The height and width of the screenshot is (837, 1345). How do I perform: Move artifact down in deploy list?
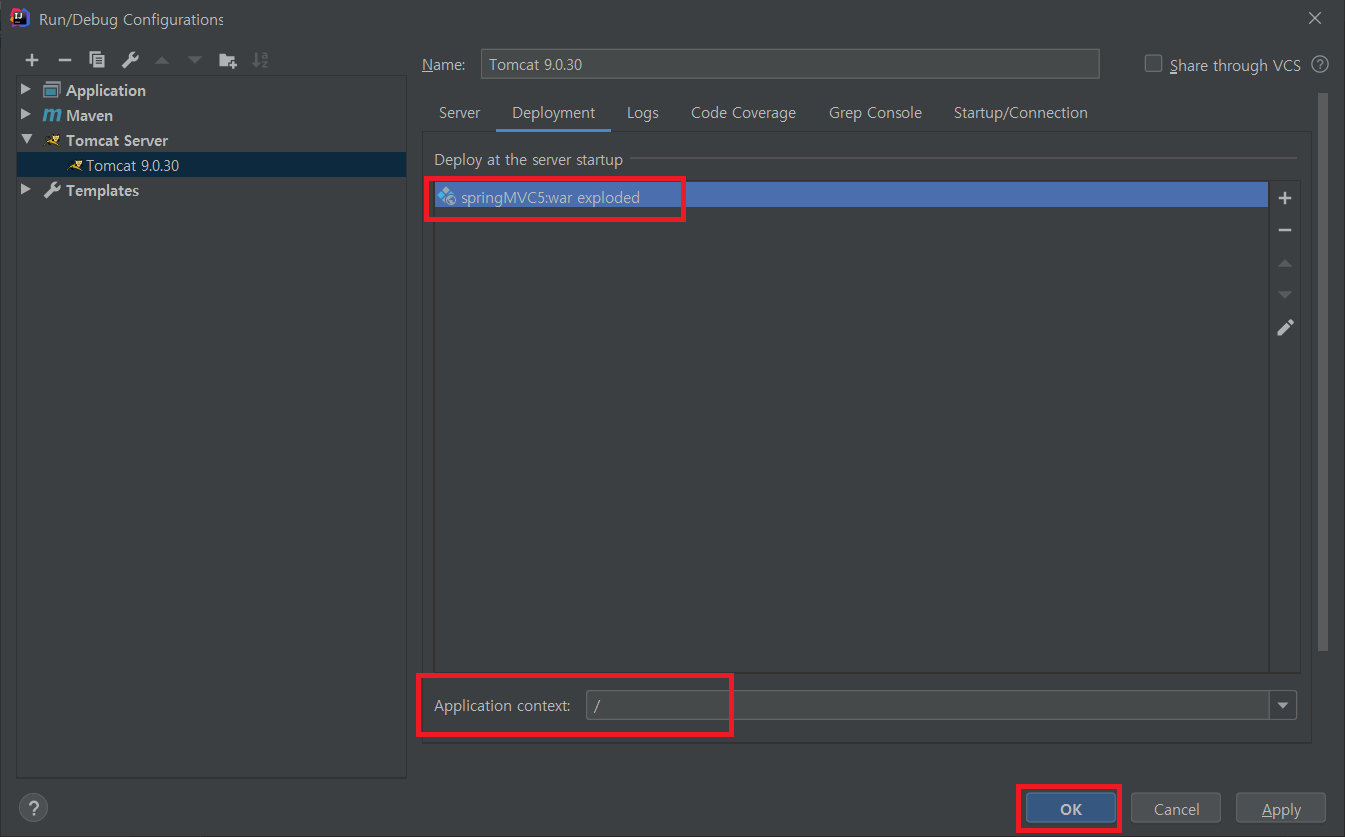point(1285,295)
